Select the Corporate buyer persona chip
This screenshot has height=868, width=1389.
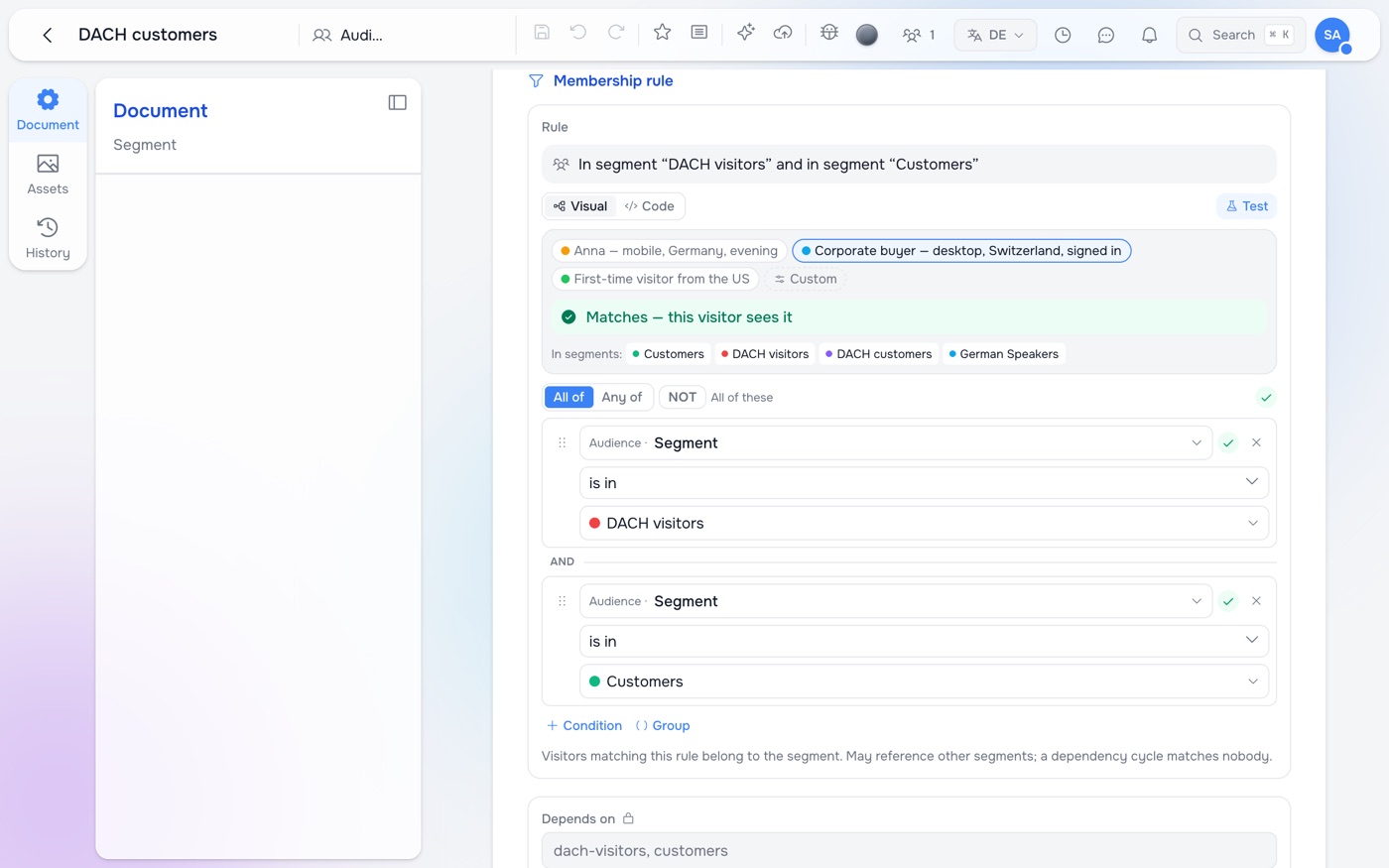point(961,251)
